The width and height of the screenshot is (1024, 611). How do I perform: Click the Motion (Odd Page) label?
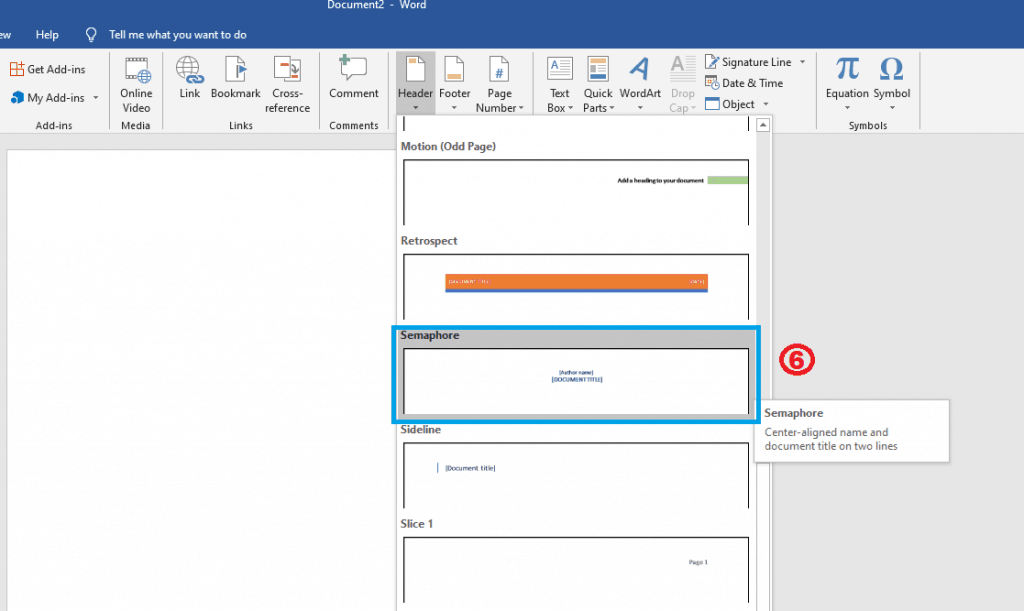[x=448, y=146]
